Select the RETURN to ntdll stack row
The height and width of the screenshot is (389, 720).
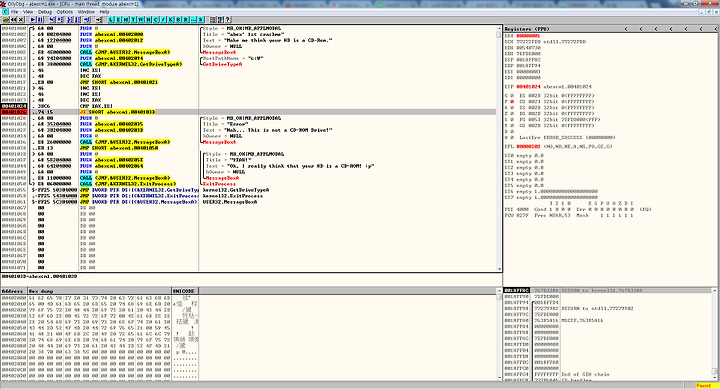click(609, 309)
